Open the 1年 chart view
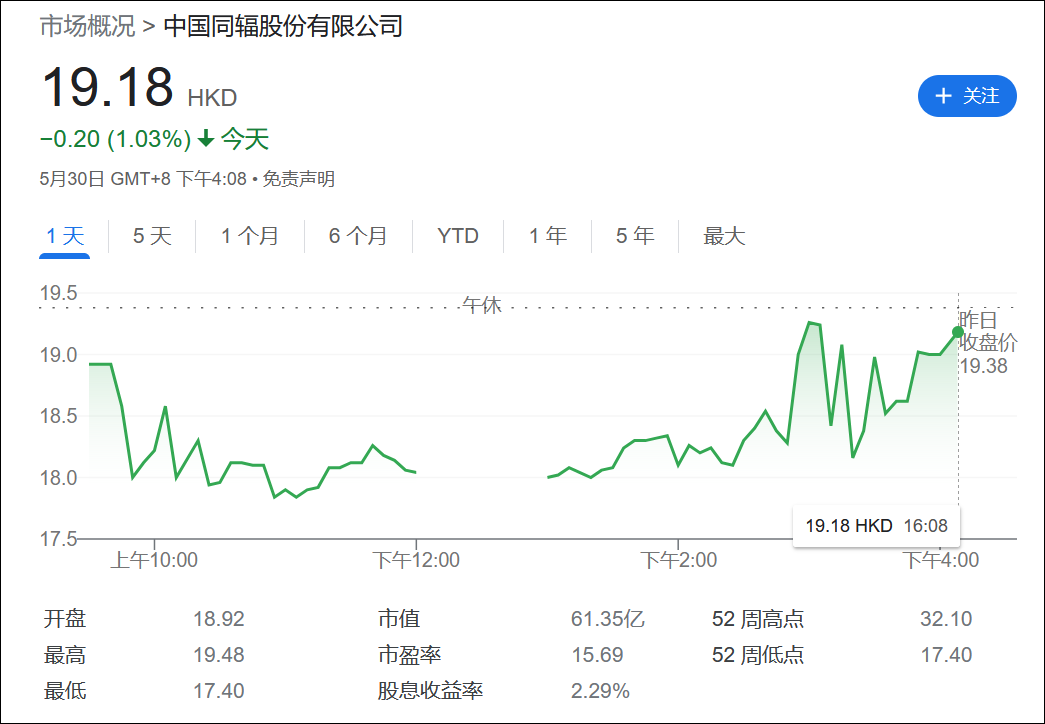The image size is (1045, 724). [x=547, y=236]
